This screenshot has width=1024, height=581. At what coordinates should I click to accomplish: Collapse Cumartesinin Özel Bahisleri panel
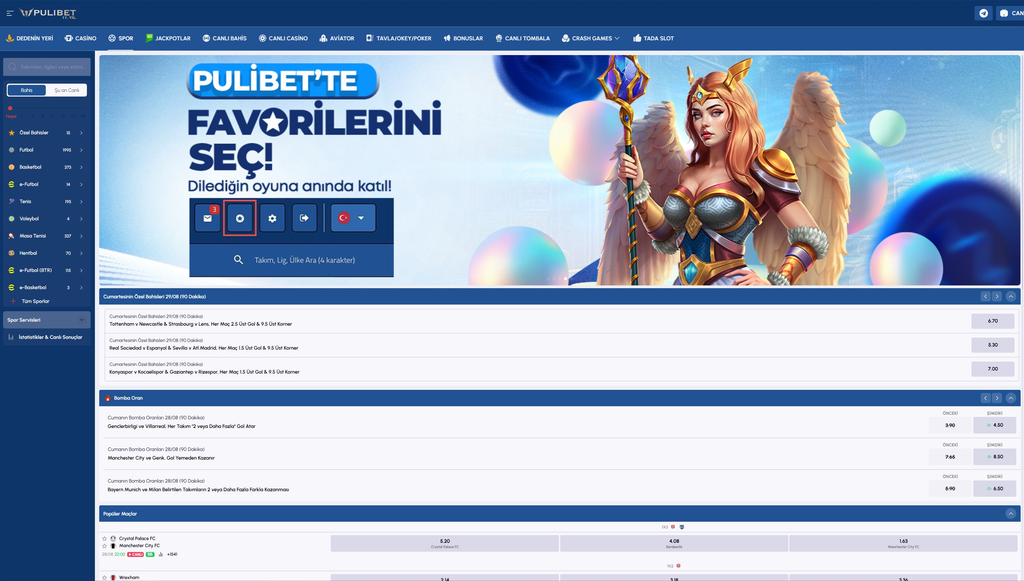tap(1011, 296)
